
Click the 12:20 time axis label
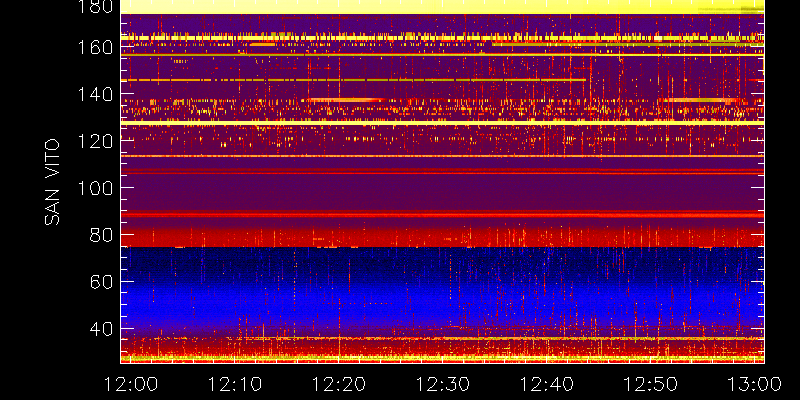(x=339, y=384)
